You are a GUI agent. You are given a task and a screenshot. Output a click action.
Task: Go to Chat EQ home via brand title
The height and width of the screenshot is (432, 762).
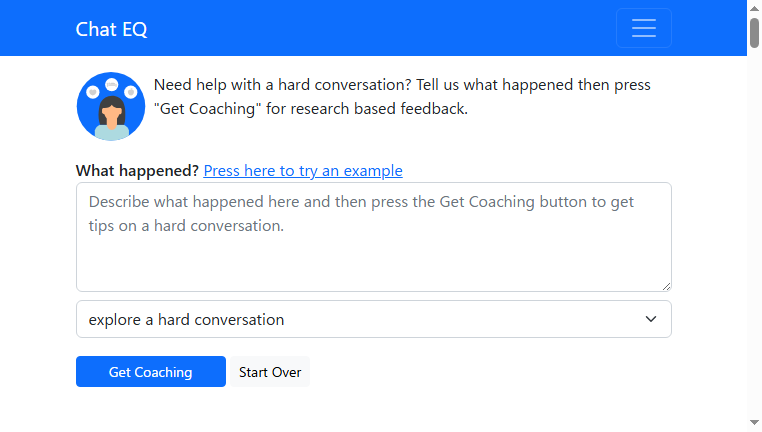[x=111, y=29]
